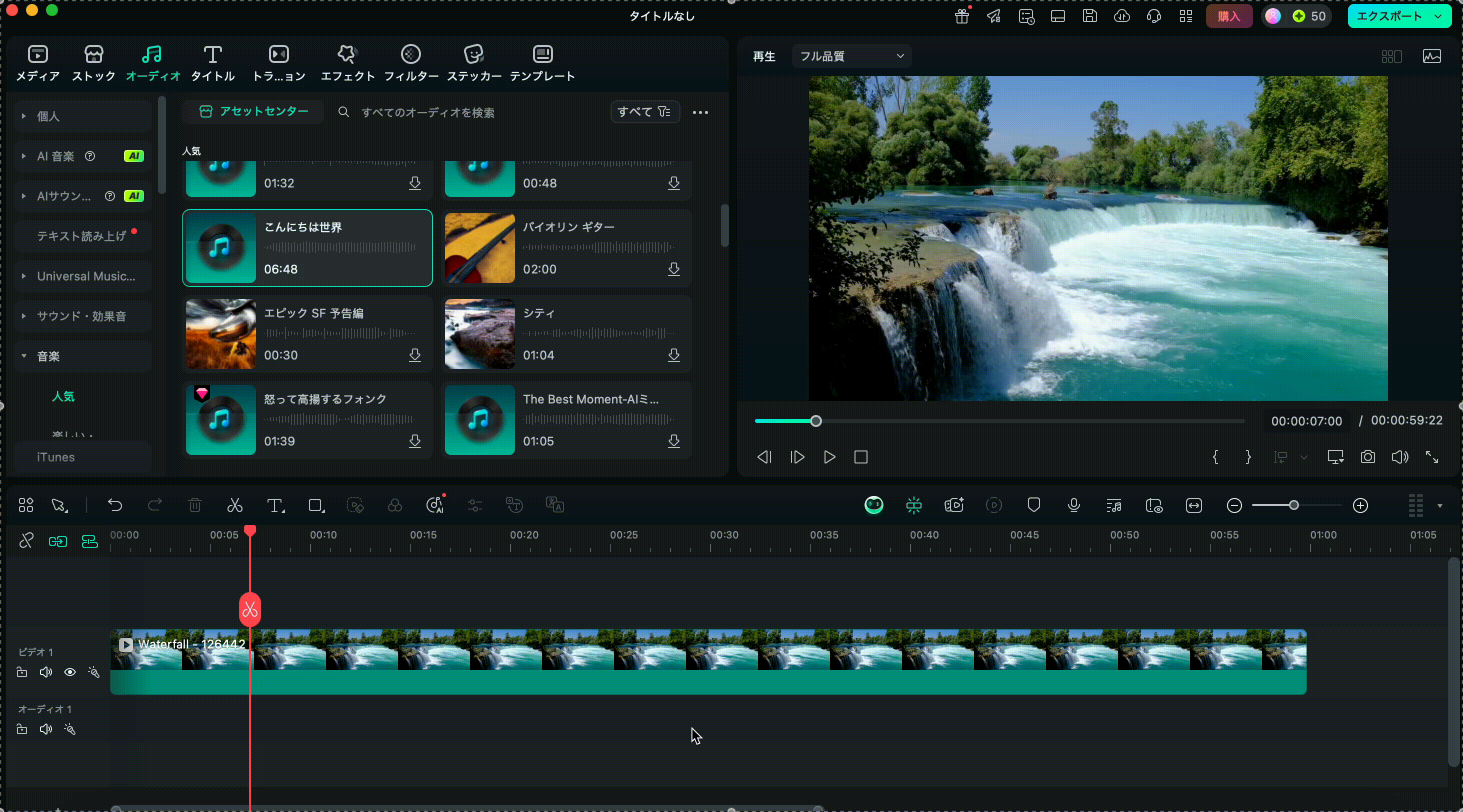Image resolution: width=1463 pixels, height=812 pixels.
Task: Open the すべて filter dropdown
Action: (x=644, y=112)
